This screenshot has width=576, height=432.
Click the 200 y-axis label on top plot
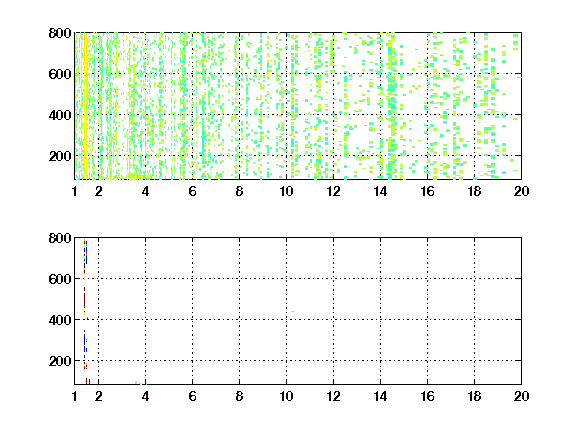pyautogui.click(x=60, y=156)
